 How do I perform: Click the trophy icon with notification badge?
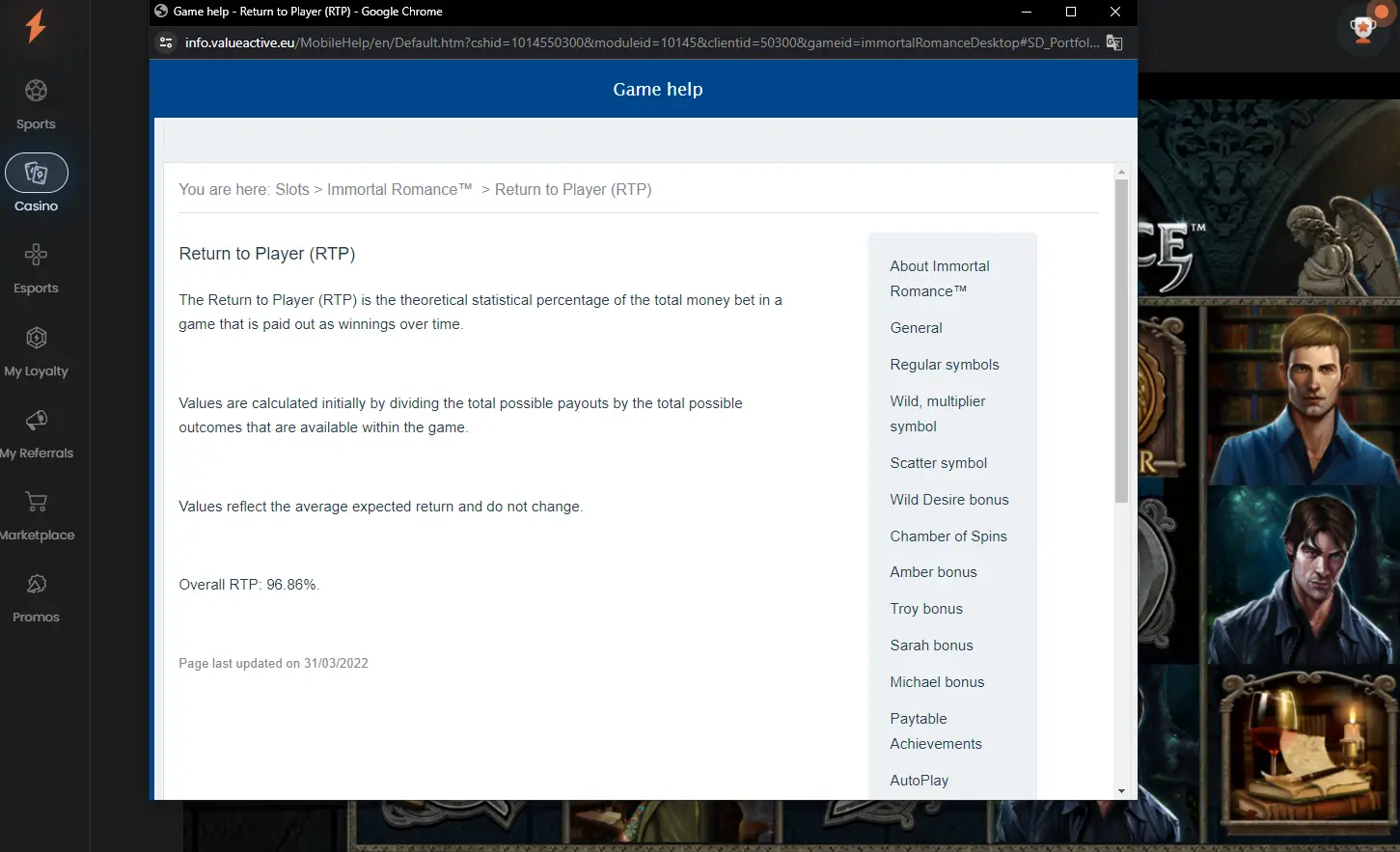(1363, 29)
